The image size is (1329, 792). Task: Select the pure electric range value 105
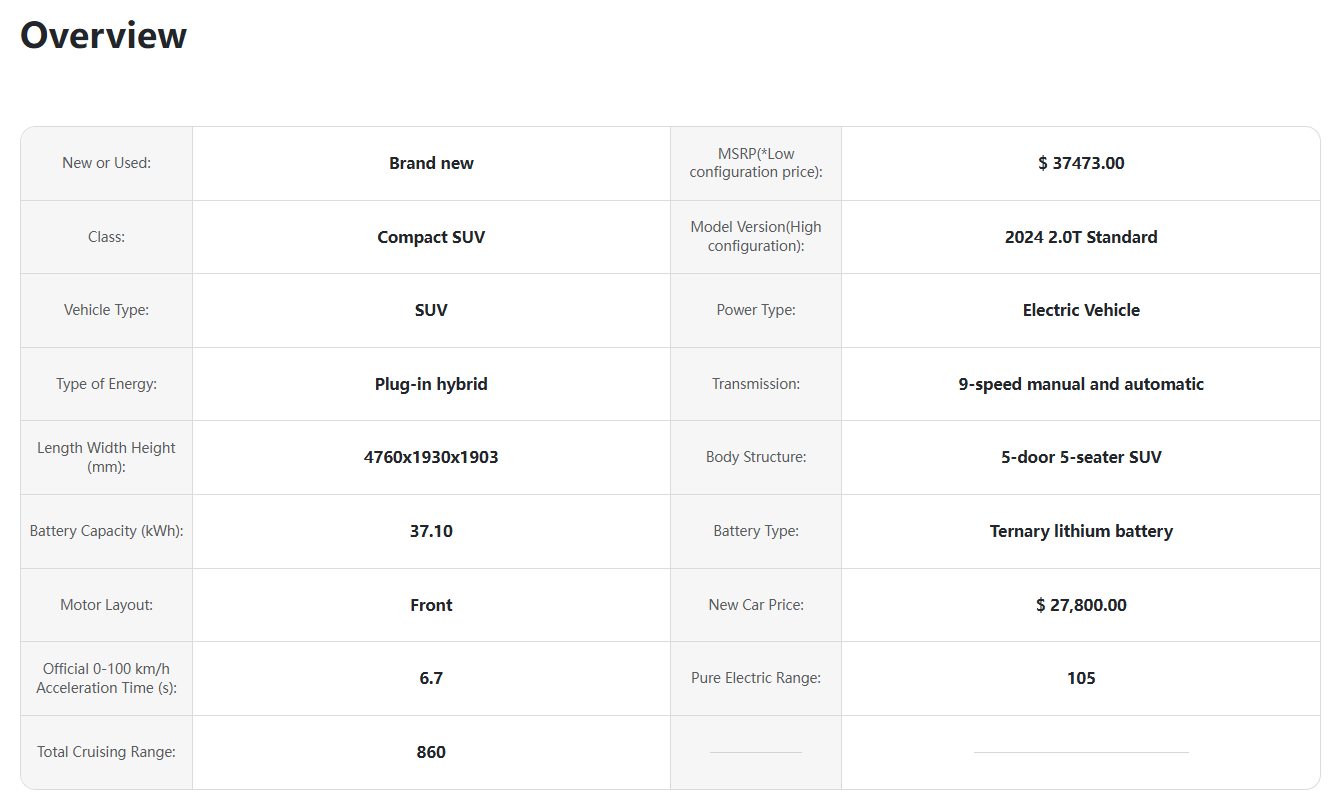[x=1081, y=678]
